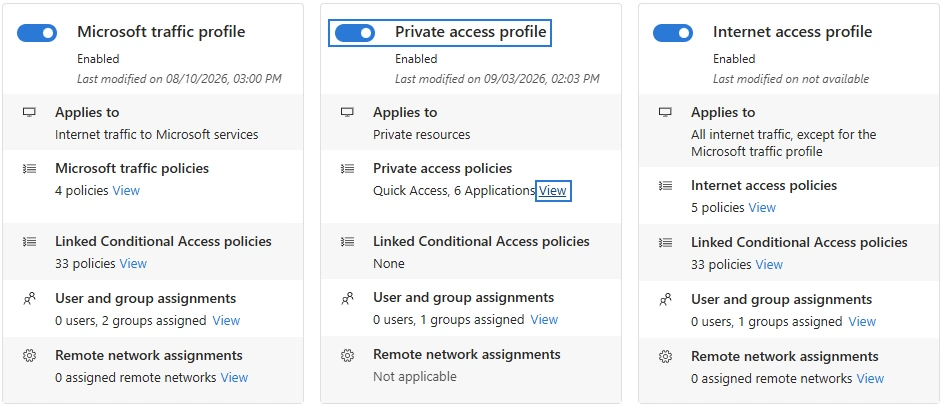944x407 pixels.
Task: Click 'Internet traffic to Microsoft services' text
Action: [x=157, y=135]
